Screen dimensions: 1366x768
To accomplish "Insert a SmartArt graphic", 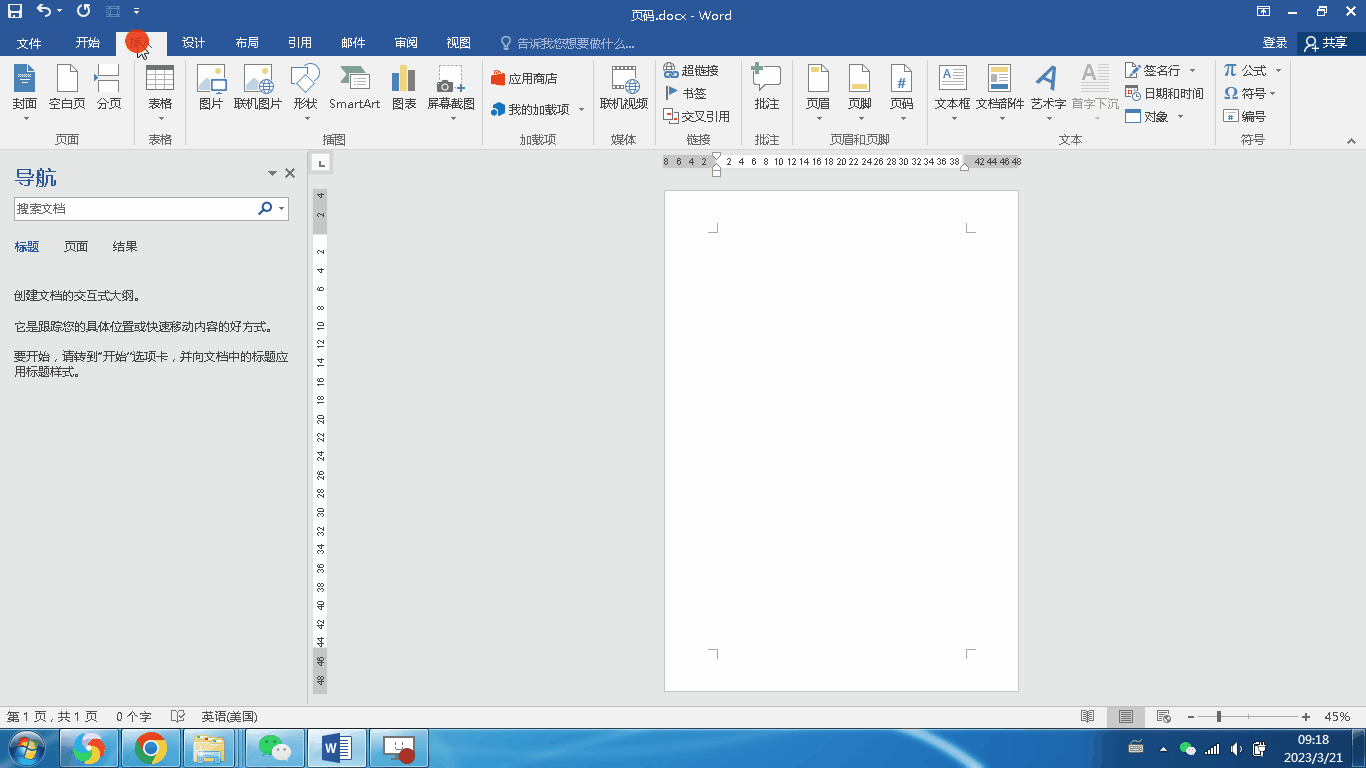I will [x=355, y=88].
